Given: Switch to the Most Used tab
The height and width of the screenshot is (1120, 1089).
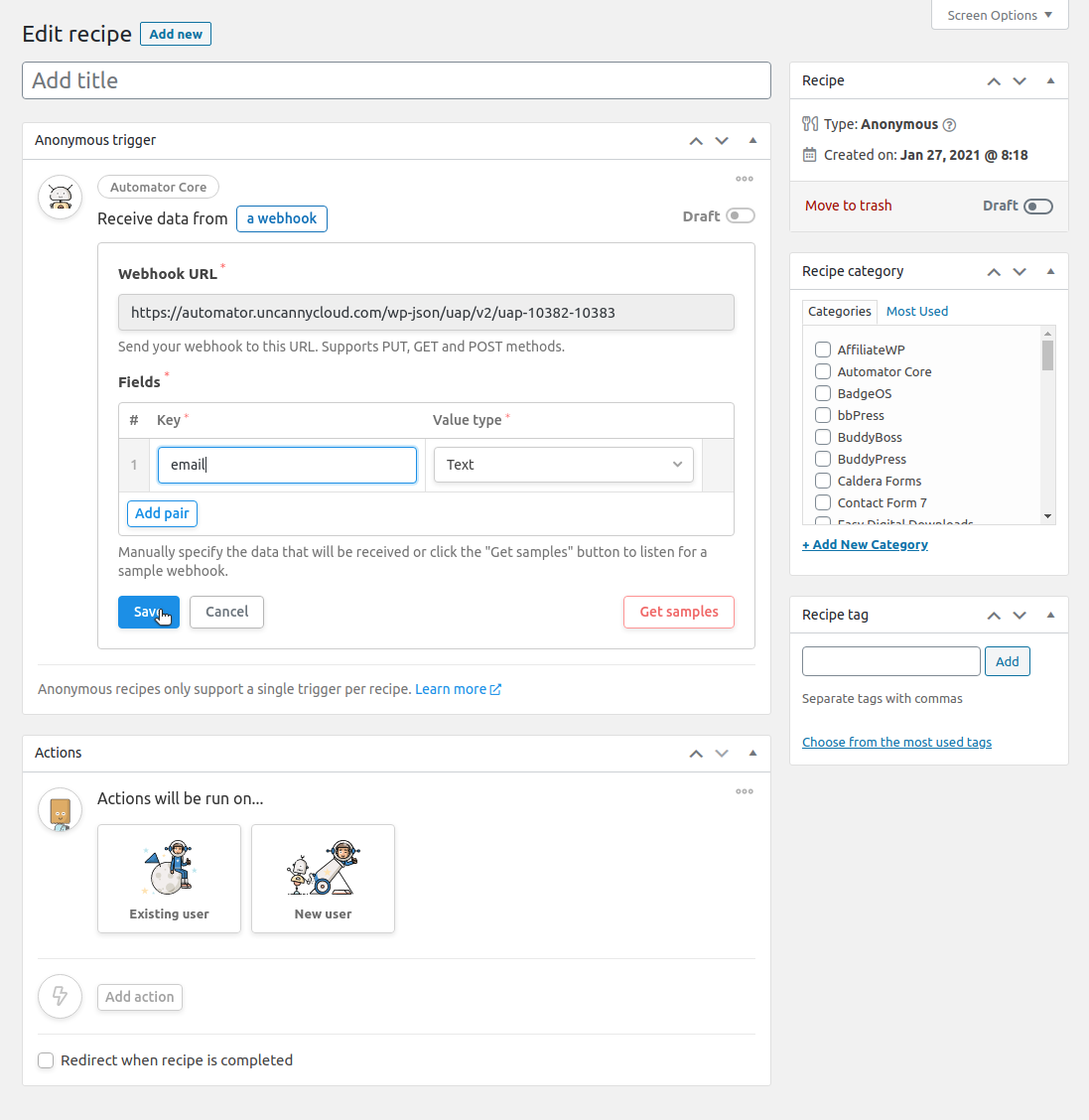Looking at the screenshot, I should click(x=917, y=312).
